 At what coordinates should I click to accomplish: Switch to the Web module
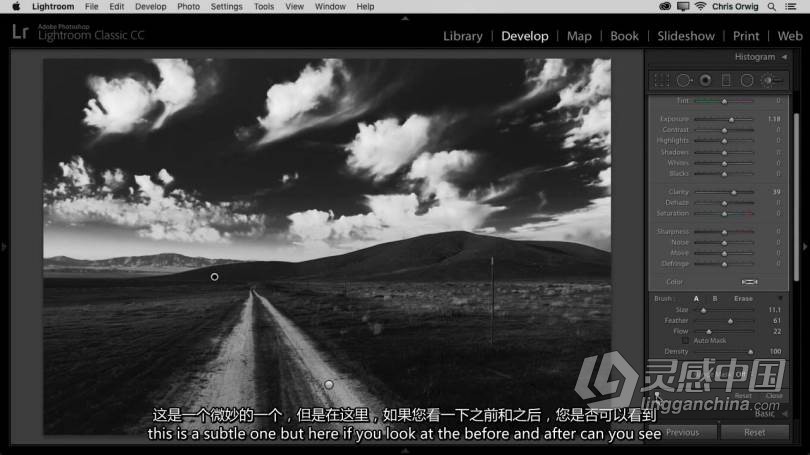pos(790,36)
